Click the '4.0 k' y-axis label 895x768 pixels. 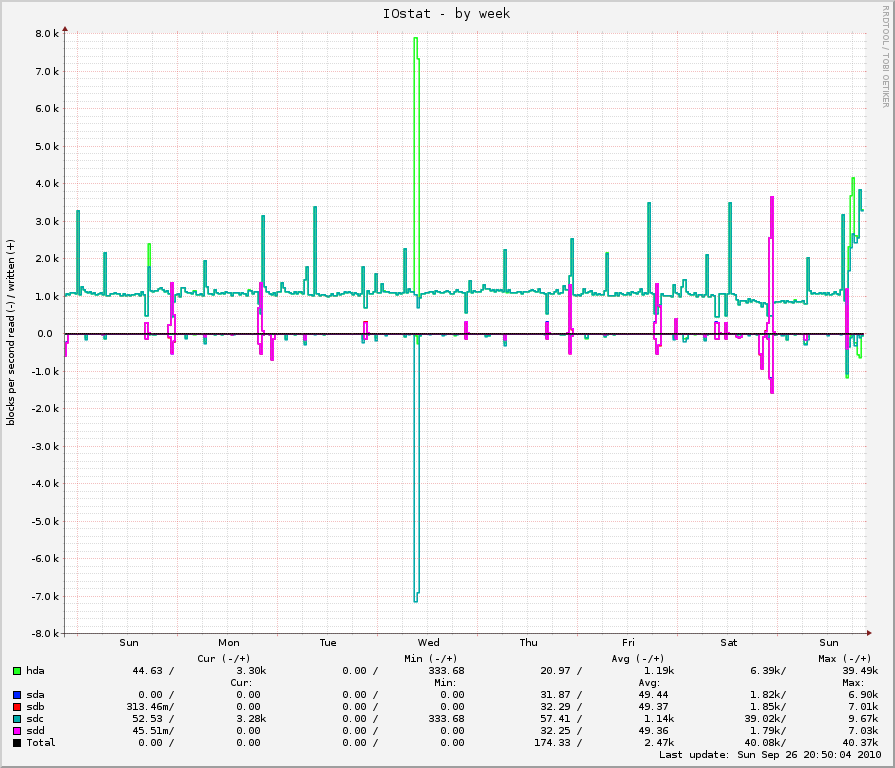coord(47,184)
